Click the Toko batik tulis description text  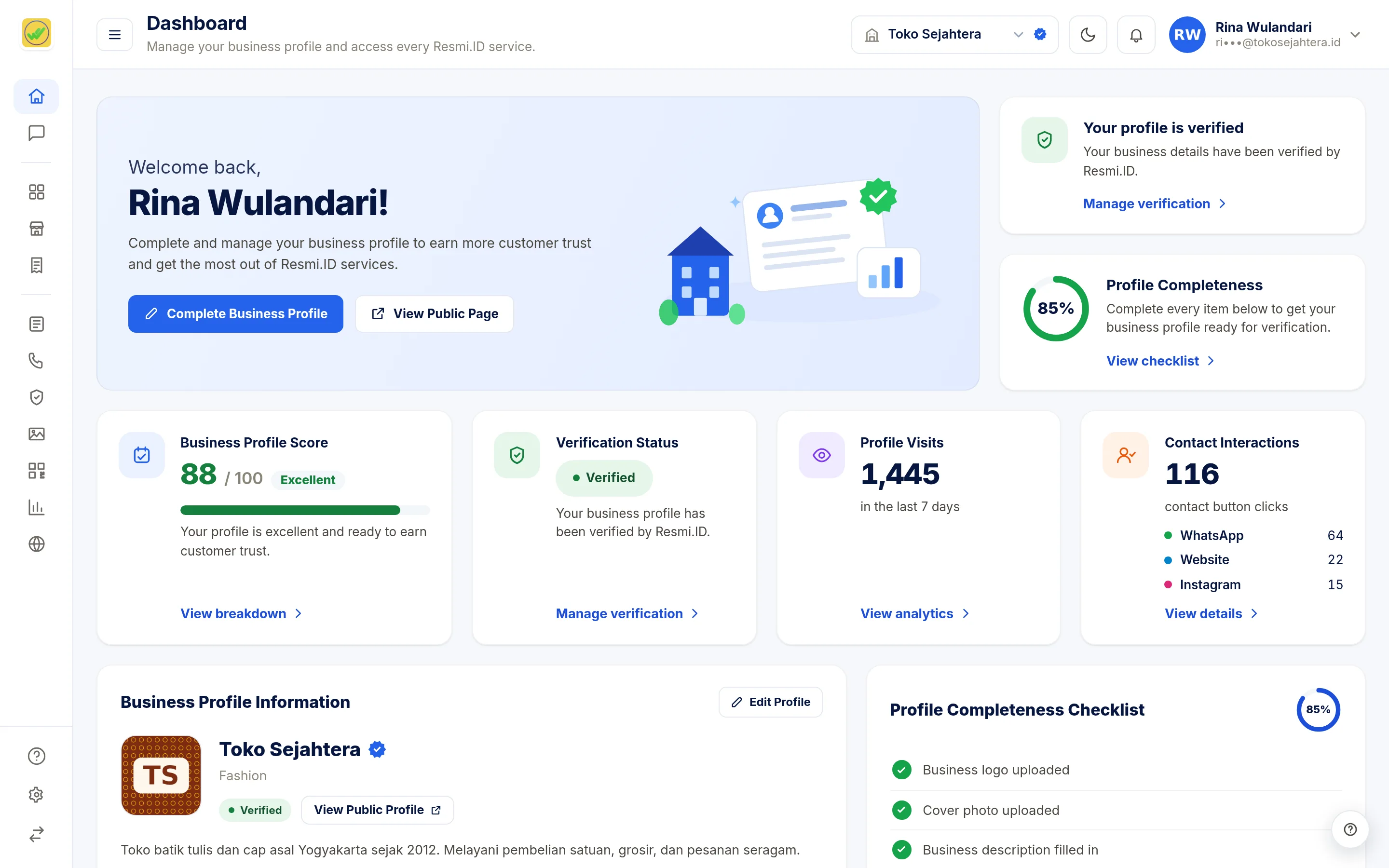pos(460,850)
